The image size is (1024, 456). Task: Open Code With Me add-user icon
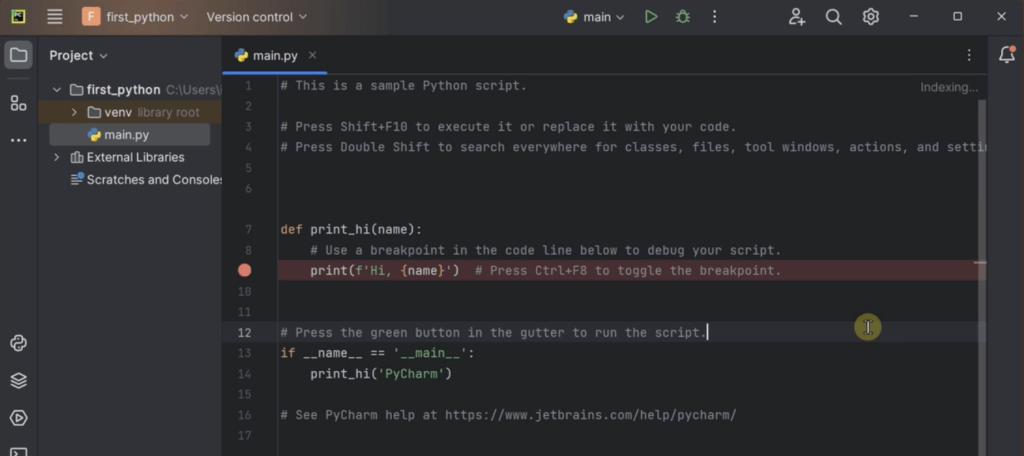[796, 17]
